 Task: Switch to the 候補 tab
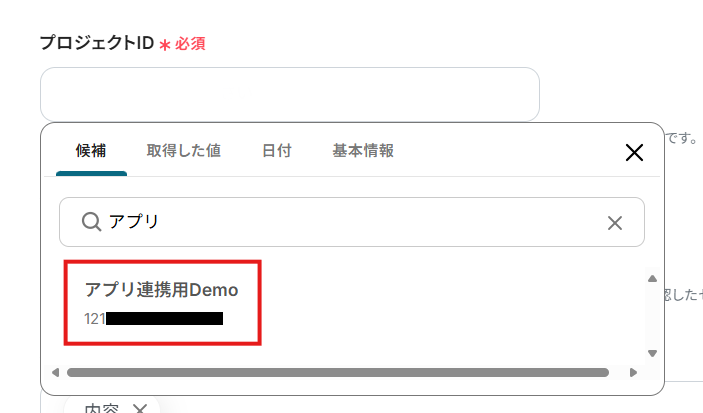tap(91, 151)
